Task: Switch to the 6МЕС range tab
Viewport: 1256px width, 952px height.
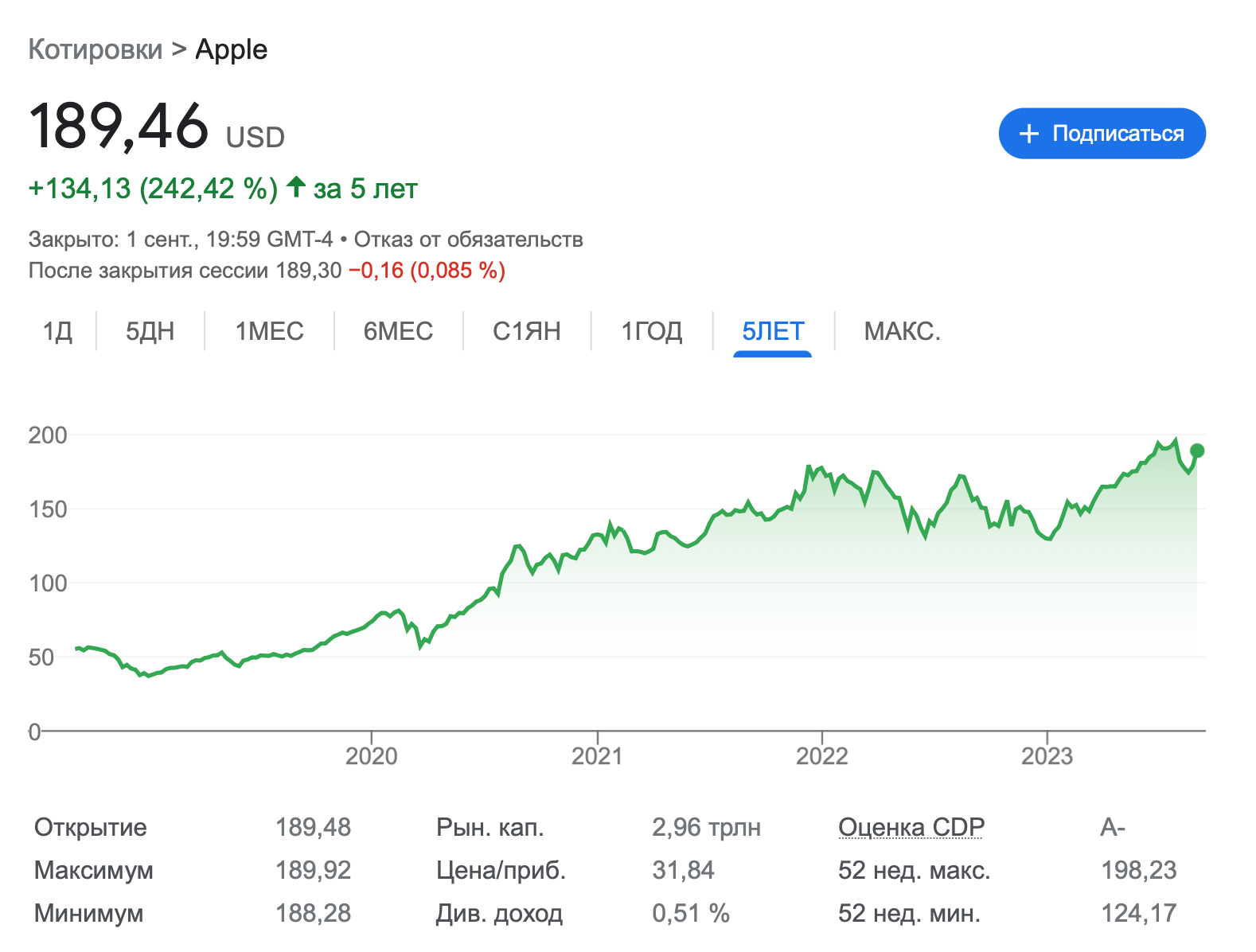Action: [399, 331]
